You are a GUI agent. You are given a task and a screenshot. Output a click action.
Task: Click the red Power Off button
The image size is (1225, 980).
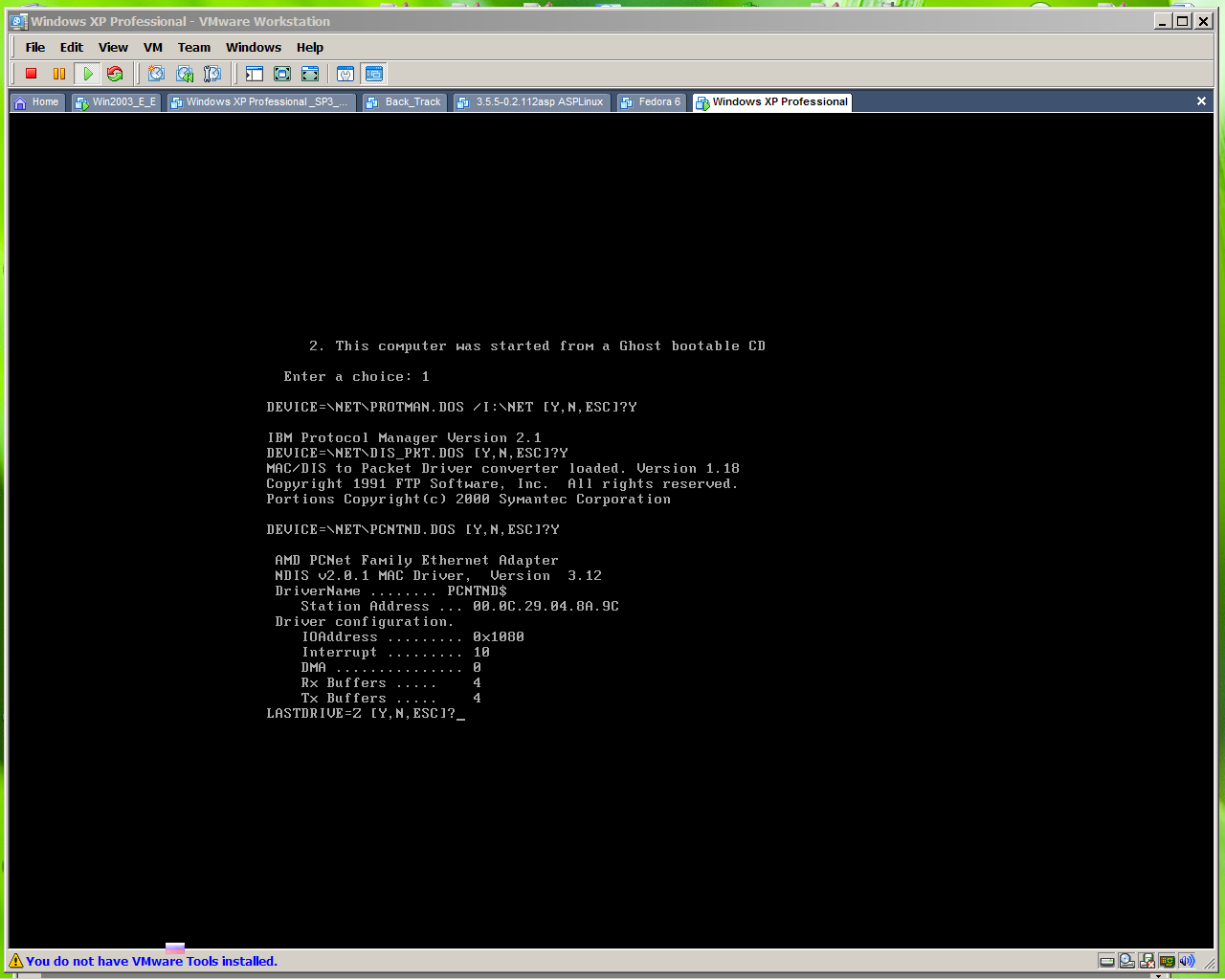tap(31, 74)
